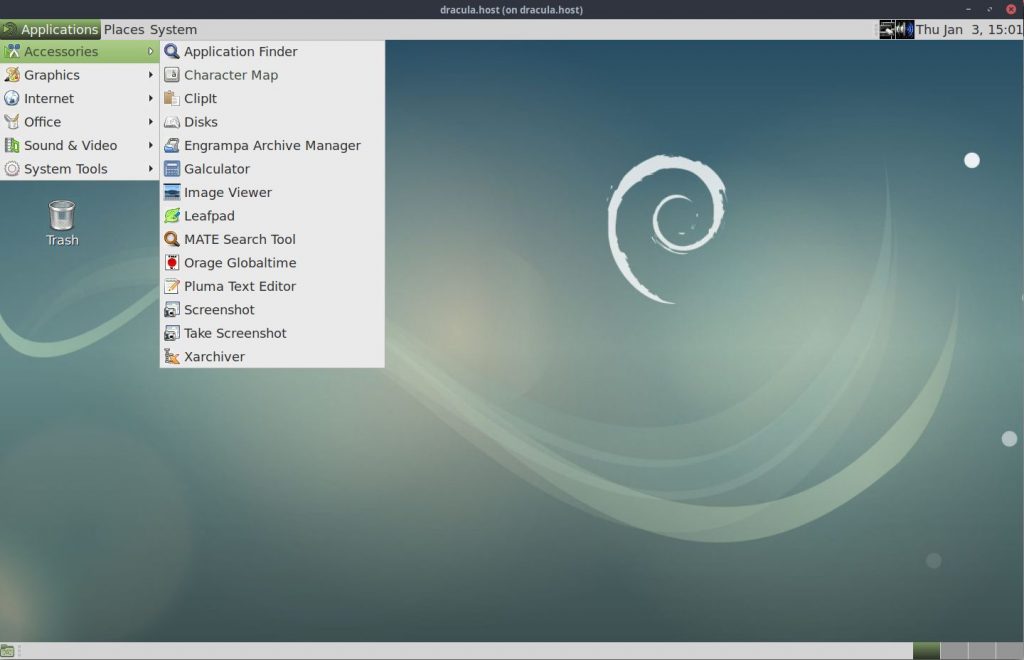Launch Engrampa Archive Manager
The width and height of the screenshot is (1024, 660).
[x=272, y=146]
